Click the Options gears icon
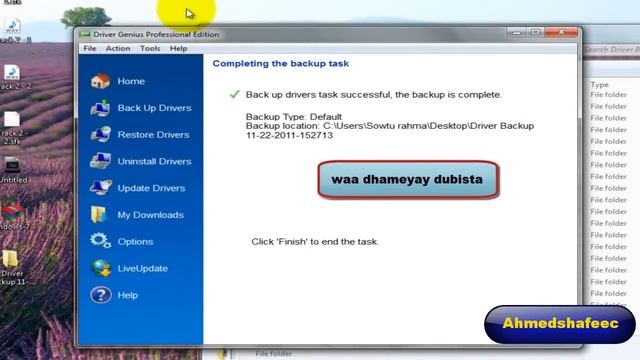 click(100, 241)
